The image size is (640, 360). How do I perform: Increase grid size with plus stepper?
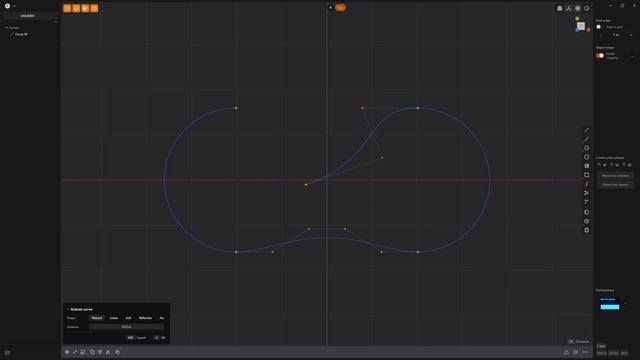click(x=631, y=35)
